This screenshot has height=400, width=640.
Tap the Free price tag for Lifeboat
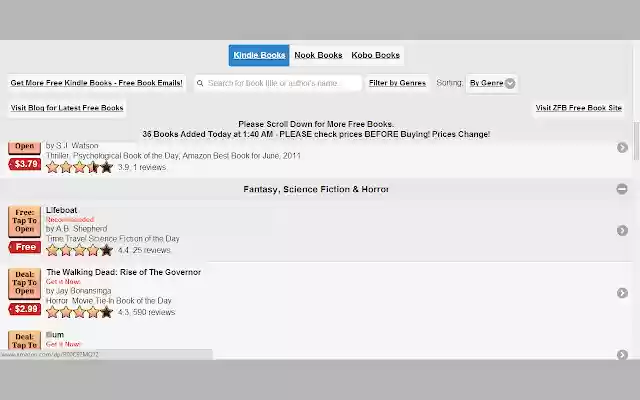pos(25,247)
